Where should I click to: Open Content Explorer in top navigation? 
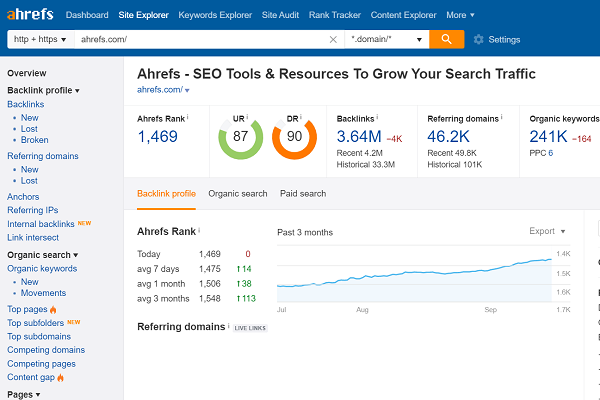tap(403, 15)
